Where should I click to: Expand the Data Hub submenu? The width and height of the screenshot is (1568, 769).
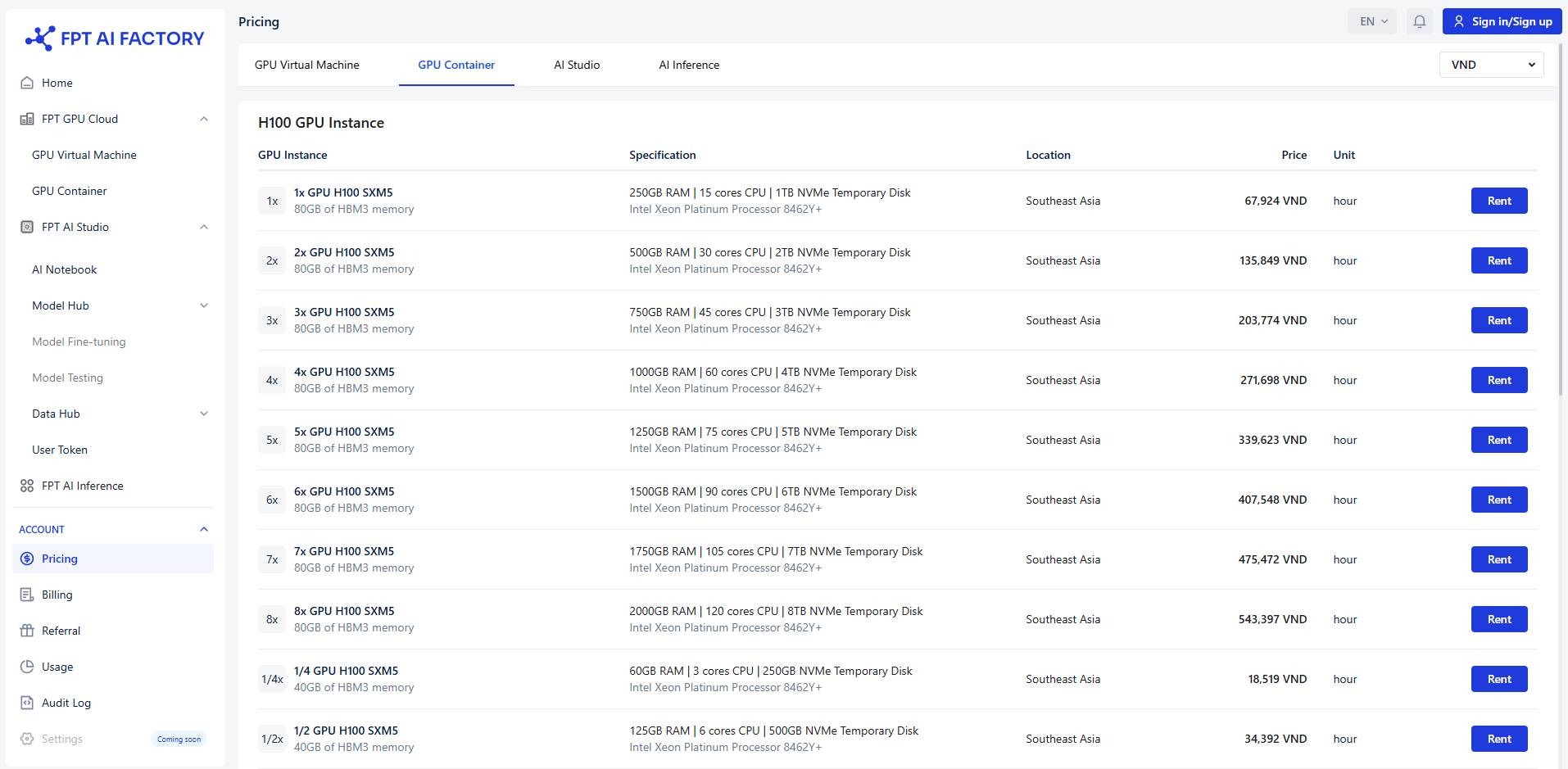204,414
